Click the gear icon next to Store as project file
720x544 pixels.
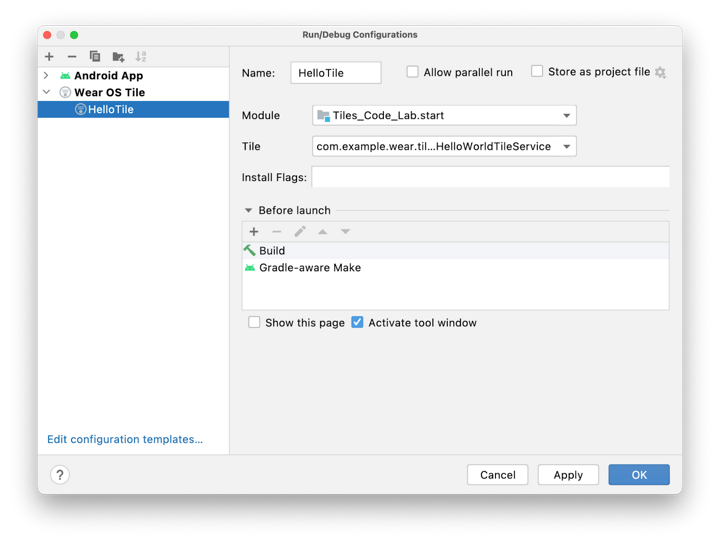[660, 73]
